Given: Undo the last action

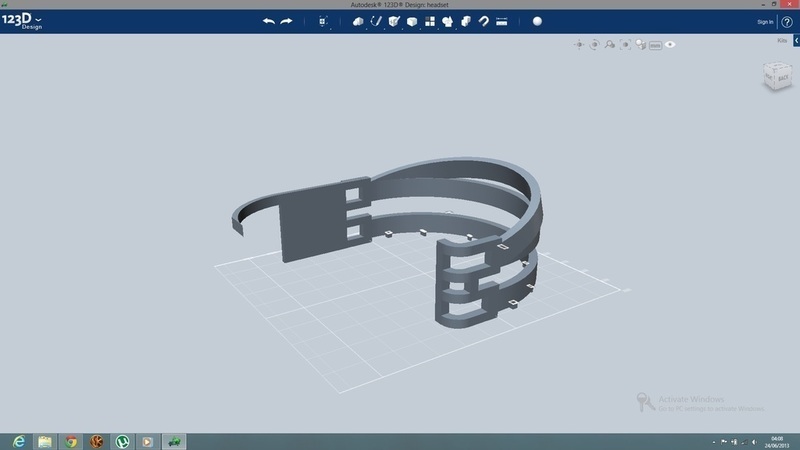Looking at the screenshot, I should click(269, 21).
